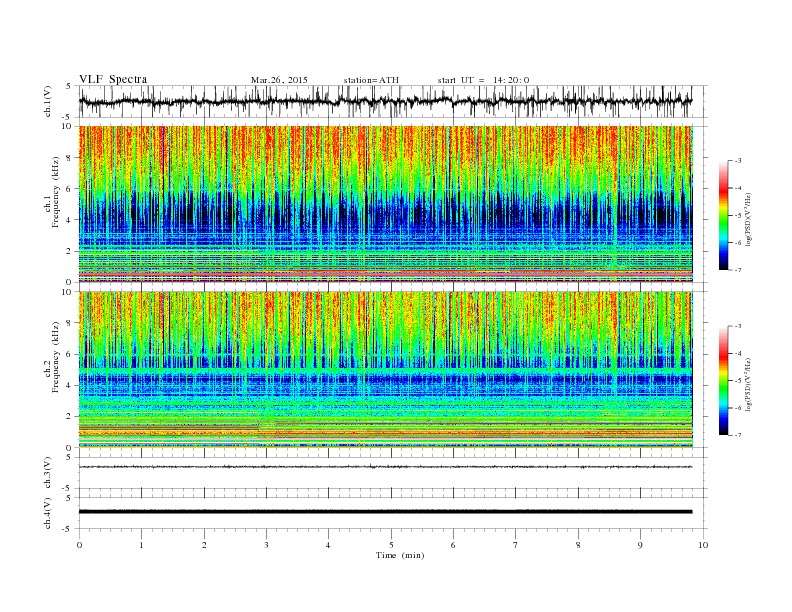Click the thick ch.4 voltage trace band
Screen dimensions: 792x612
tap(385, 512)
